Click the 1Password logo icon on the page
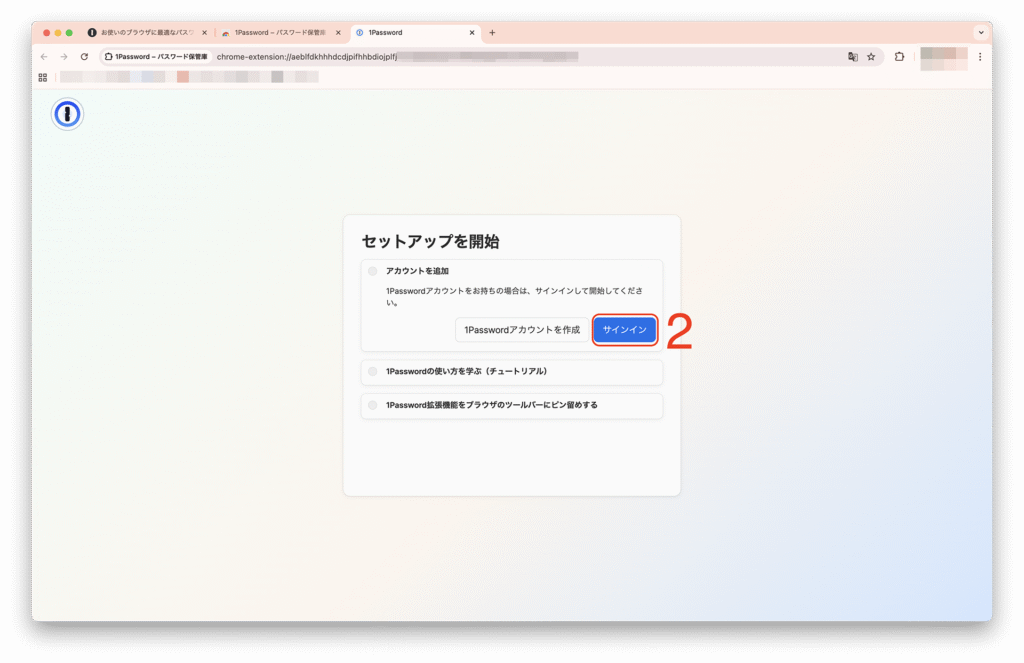The width and height of the screenshot is (1024, 663). (x=67, y=114)
